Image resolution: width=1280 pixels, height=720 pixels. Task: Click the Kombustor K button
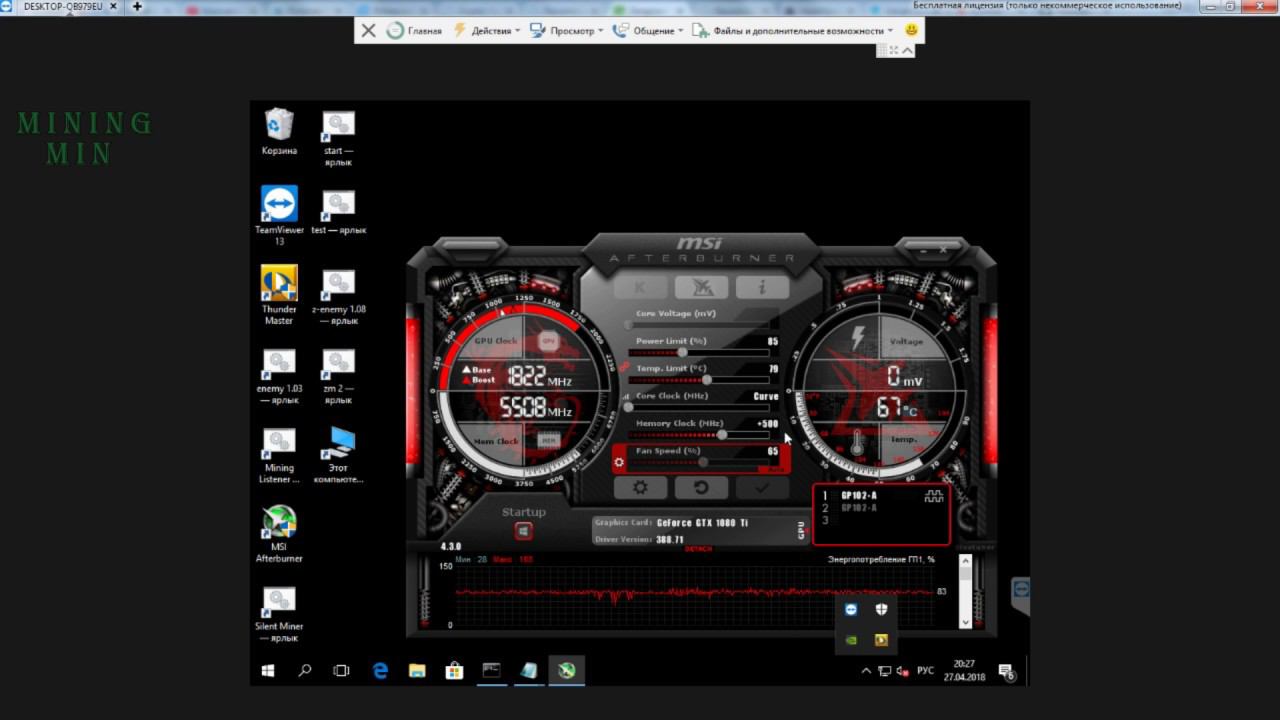640,288
